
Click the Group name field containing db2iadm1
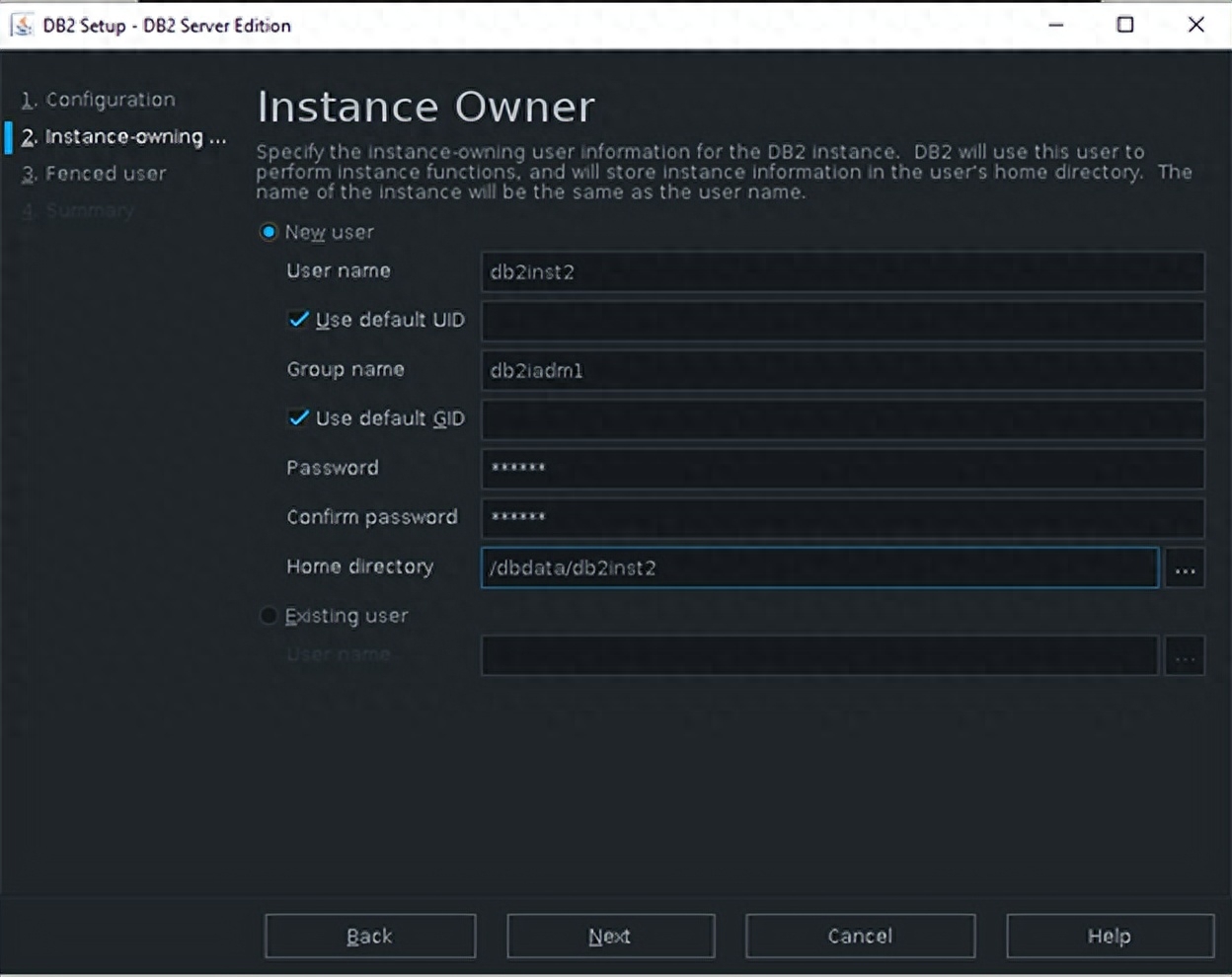842,371
